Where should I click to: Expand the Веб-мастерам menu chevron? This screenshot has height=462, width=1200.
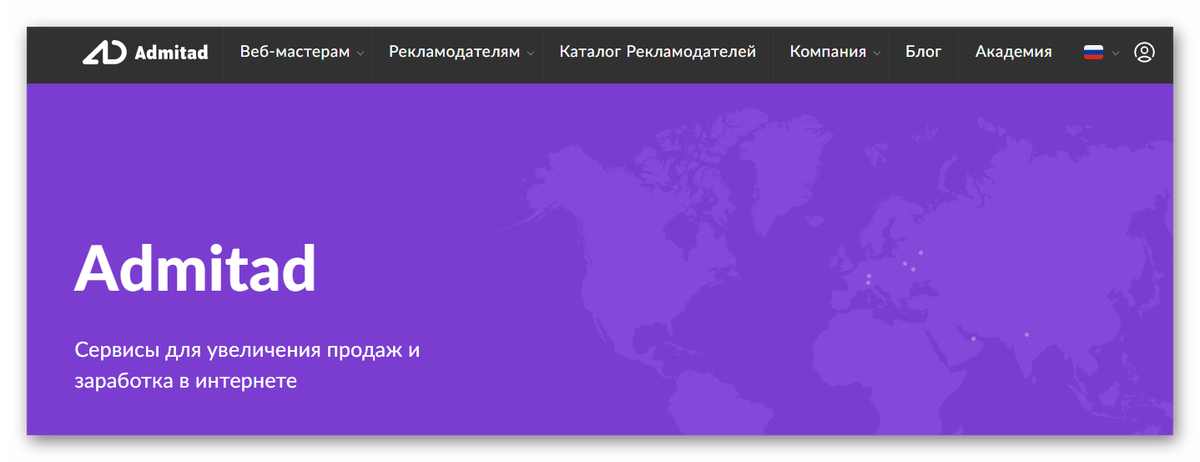361,53
